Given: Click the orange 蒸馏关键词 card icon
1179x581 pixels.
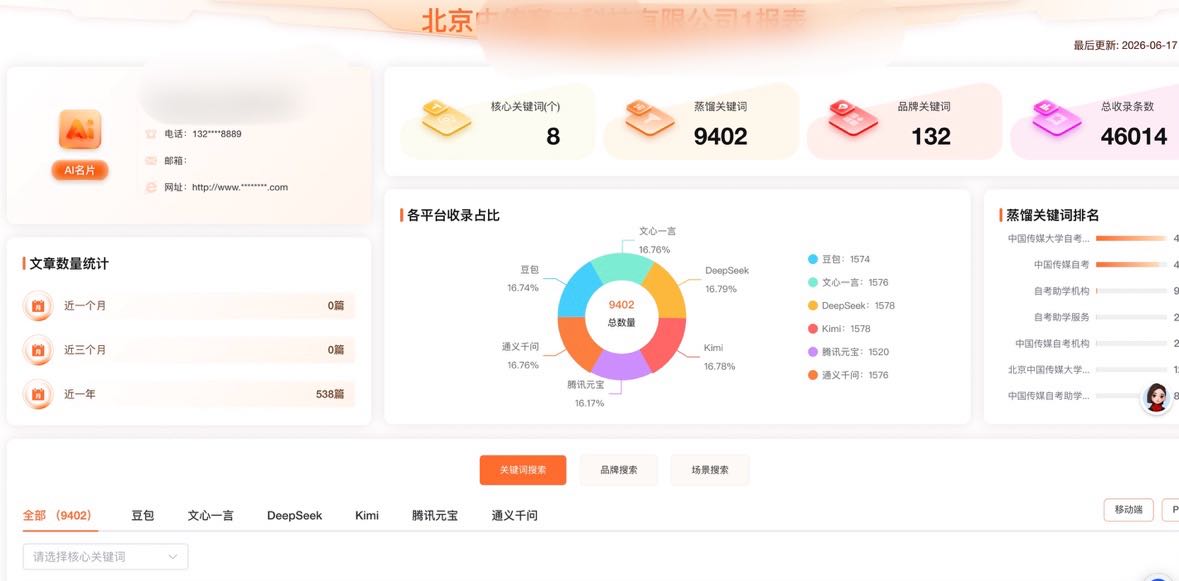Looking at the screenshot, I should pos(650,118).
